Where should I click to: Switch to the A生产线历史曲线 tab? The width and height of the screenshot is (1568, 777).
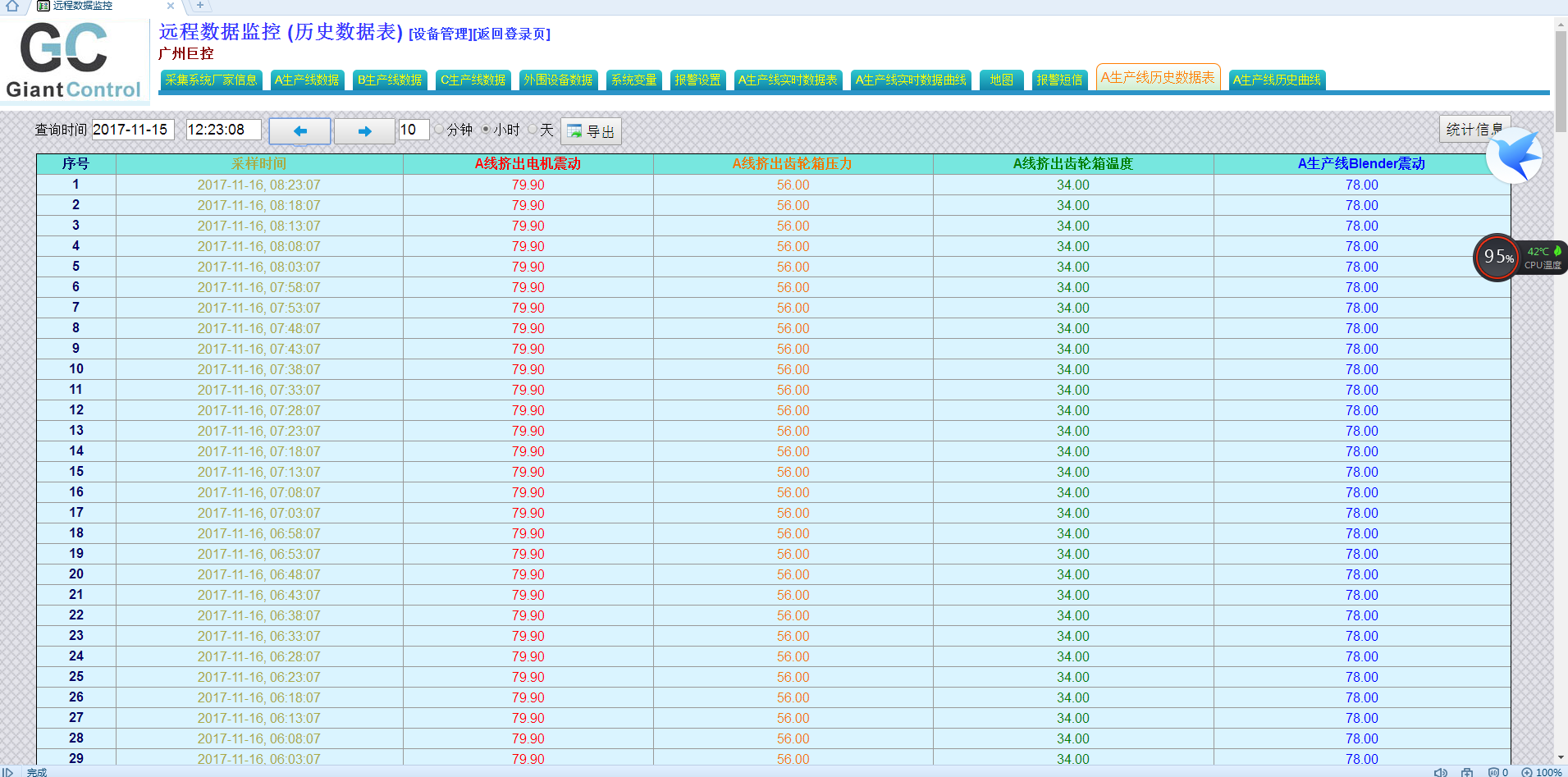1277,80
